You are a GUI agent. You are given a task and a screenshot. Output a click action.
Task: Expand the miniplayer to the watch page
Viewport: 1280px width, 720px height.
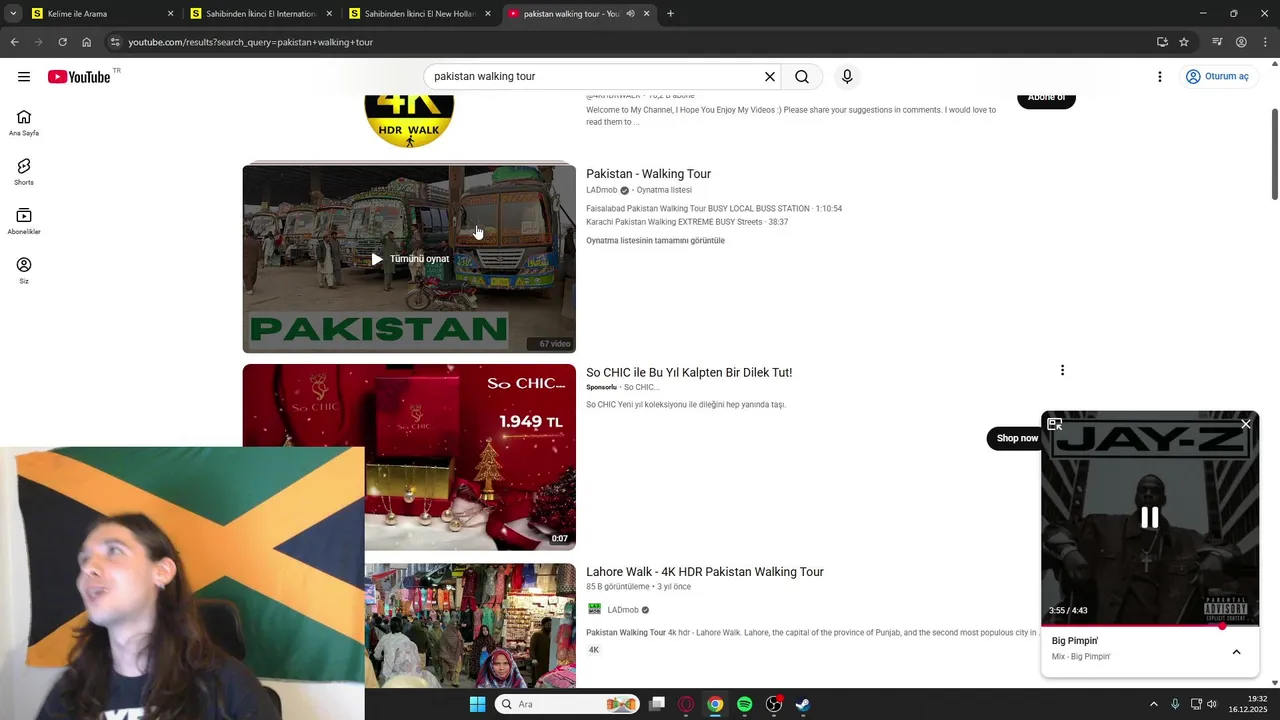(1055, 424)
